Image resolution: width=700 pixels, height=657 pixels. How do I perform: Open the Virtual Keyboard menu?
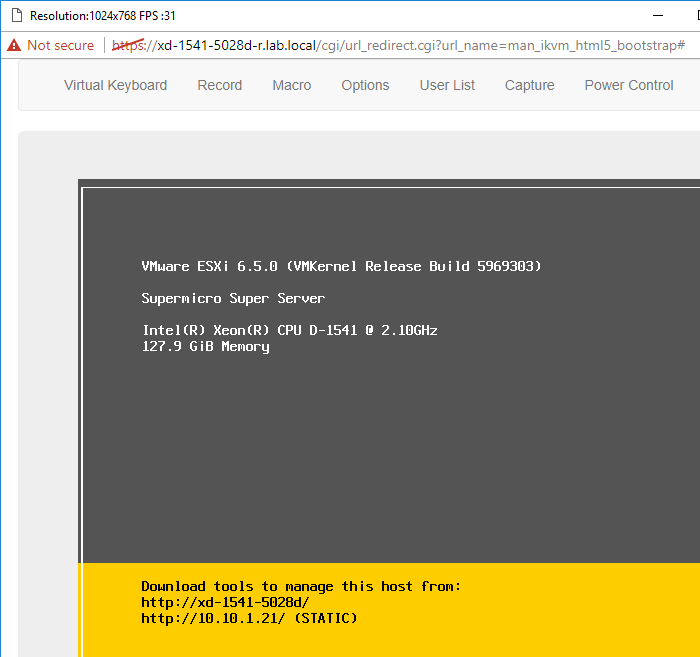click(116, 85)
